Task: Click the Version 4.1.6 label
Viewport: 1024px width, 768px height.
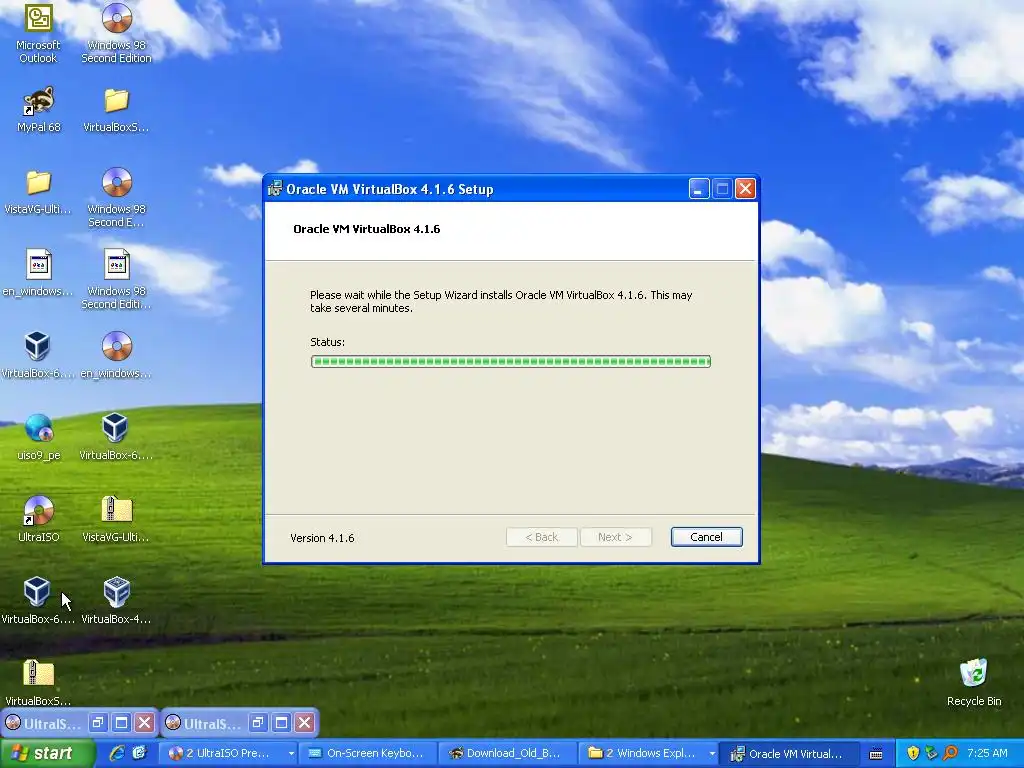Action: point(322,538)
